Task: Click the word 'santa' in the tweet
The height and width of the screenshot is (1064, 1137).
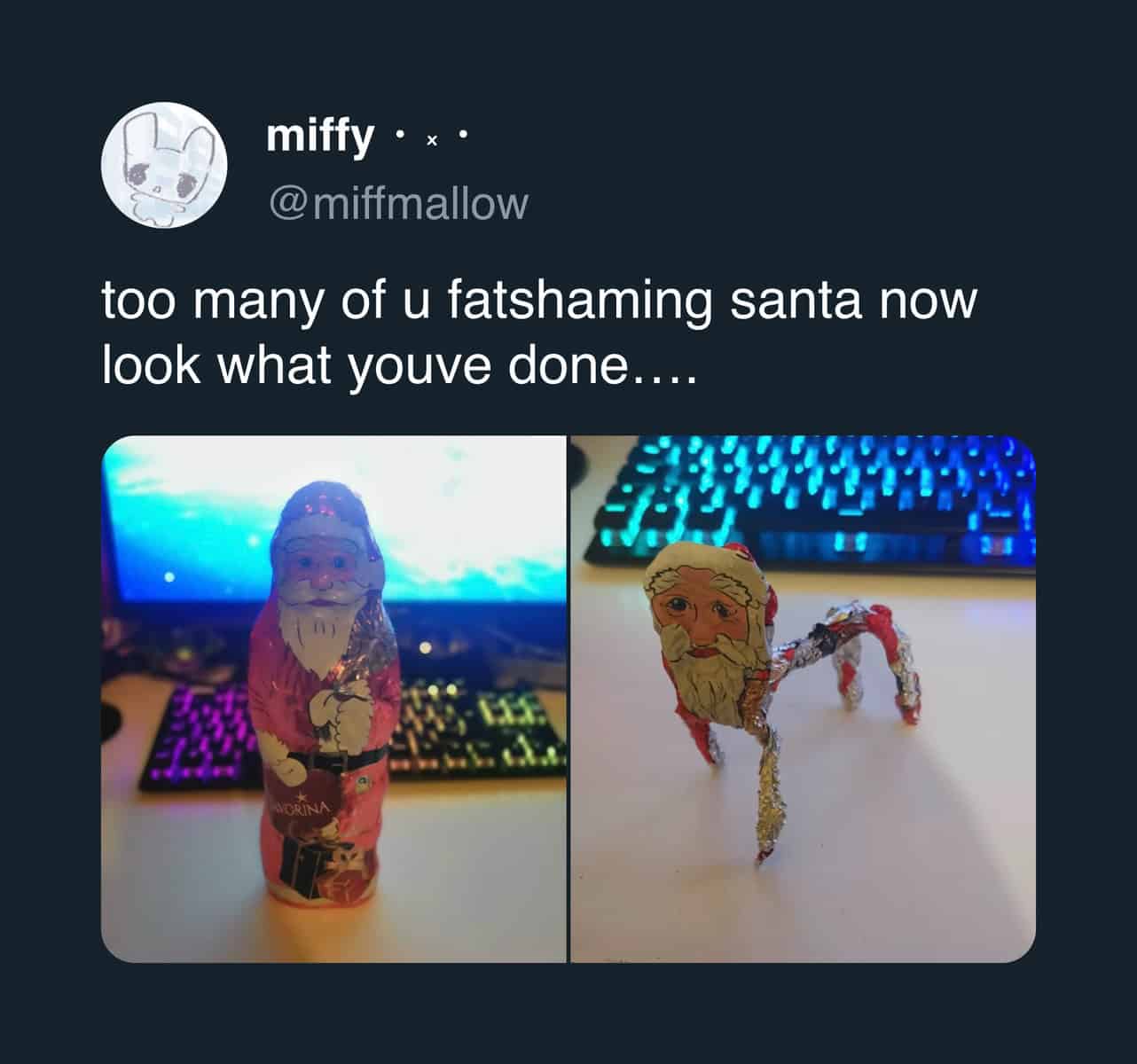Action: click(795, 301)
